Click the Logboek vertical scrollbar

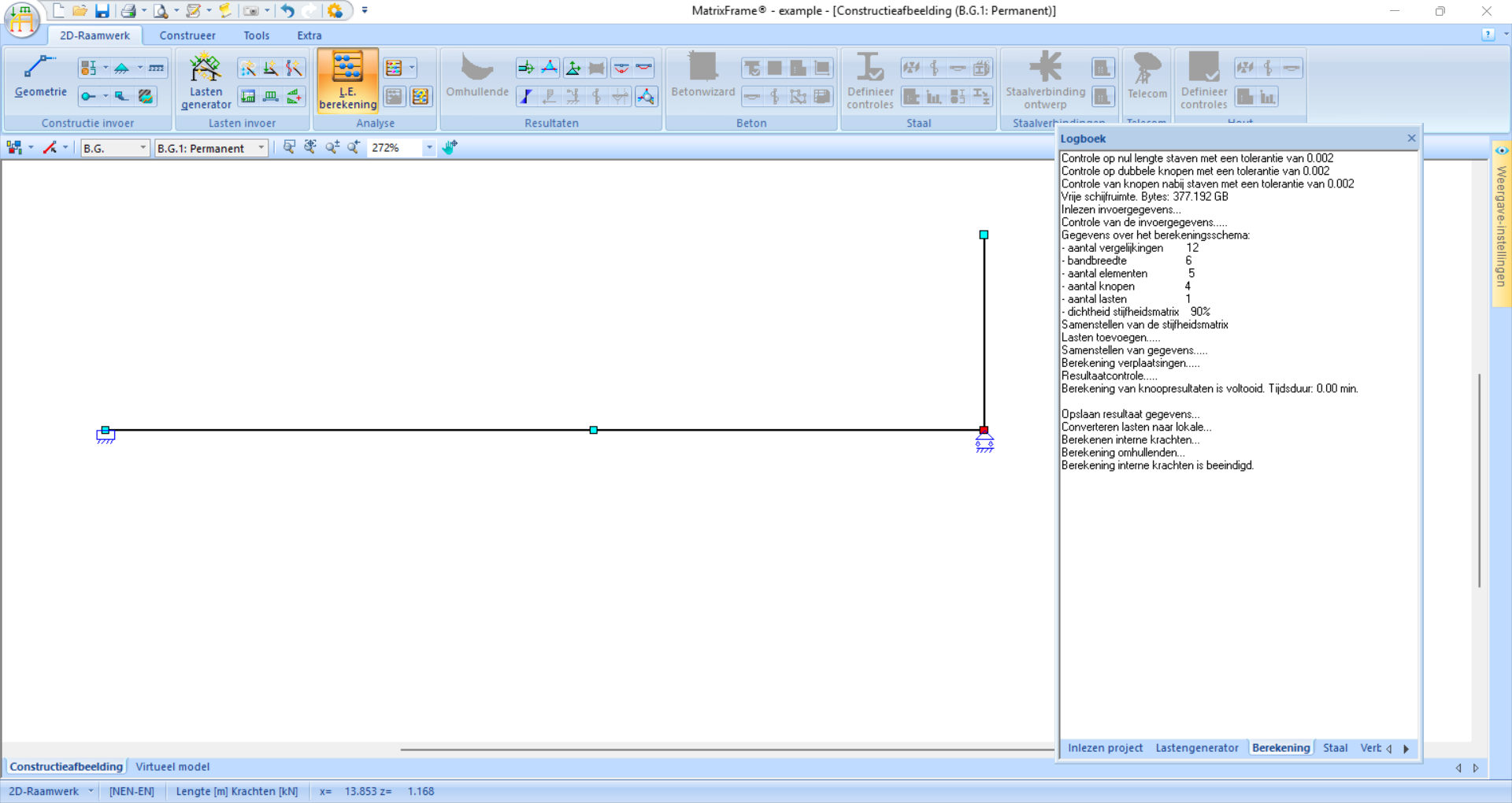click(1479, 480)
